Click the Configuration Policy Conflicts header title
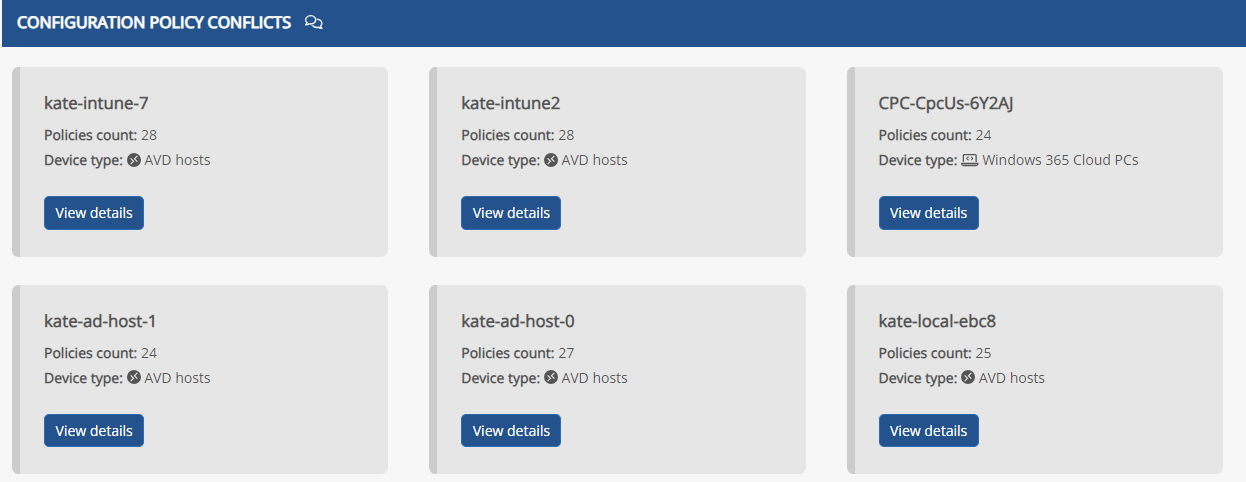Viewport: 1246px width, 482px height. click(154, 22)
